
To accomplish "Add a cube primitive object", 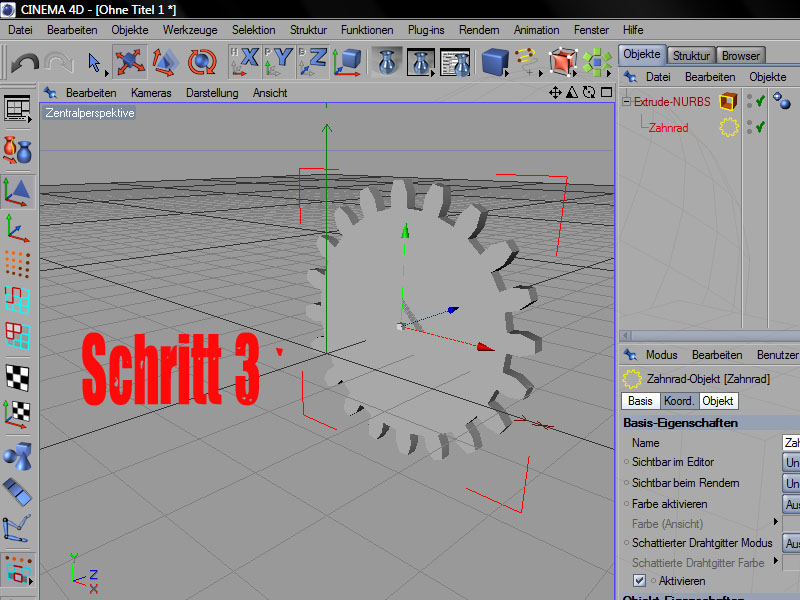I will [x=495, y=62].
